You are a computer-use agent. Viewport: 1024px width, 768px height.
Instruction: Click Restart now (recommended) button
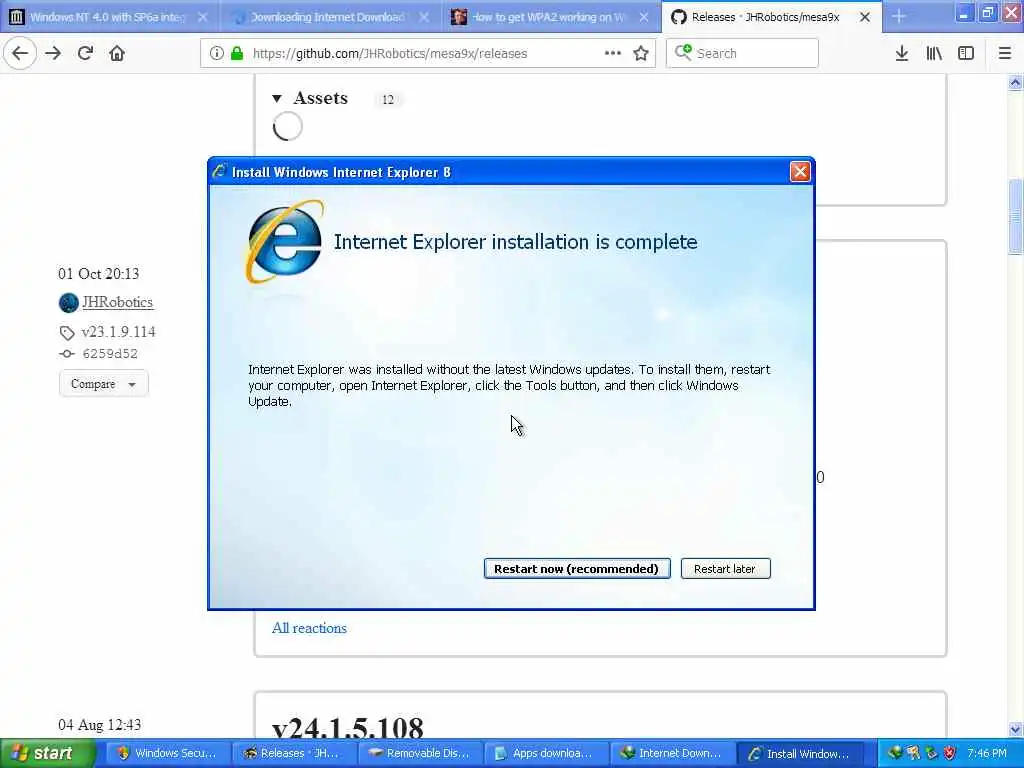[x=577, y=569]
